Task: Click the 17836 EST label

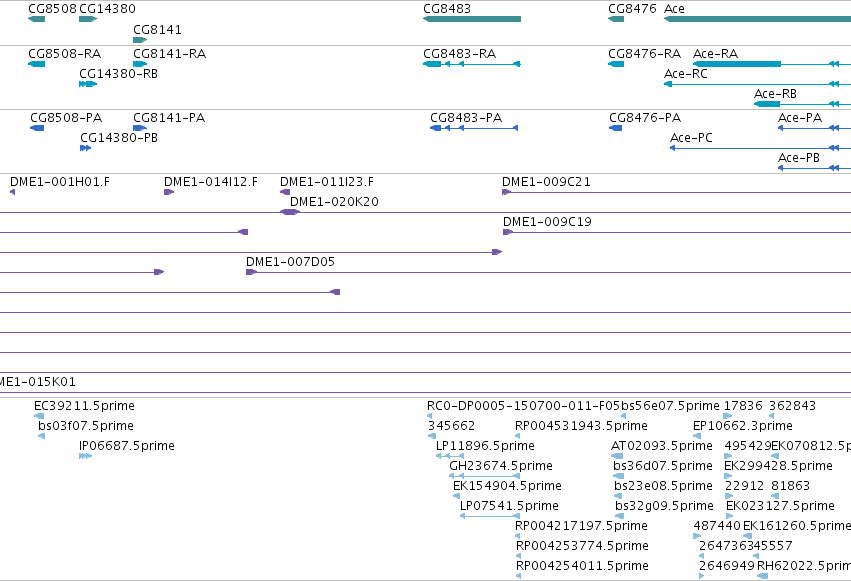Action: (x=743, y=406)
